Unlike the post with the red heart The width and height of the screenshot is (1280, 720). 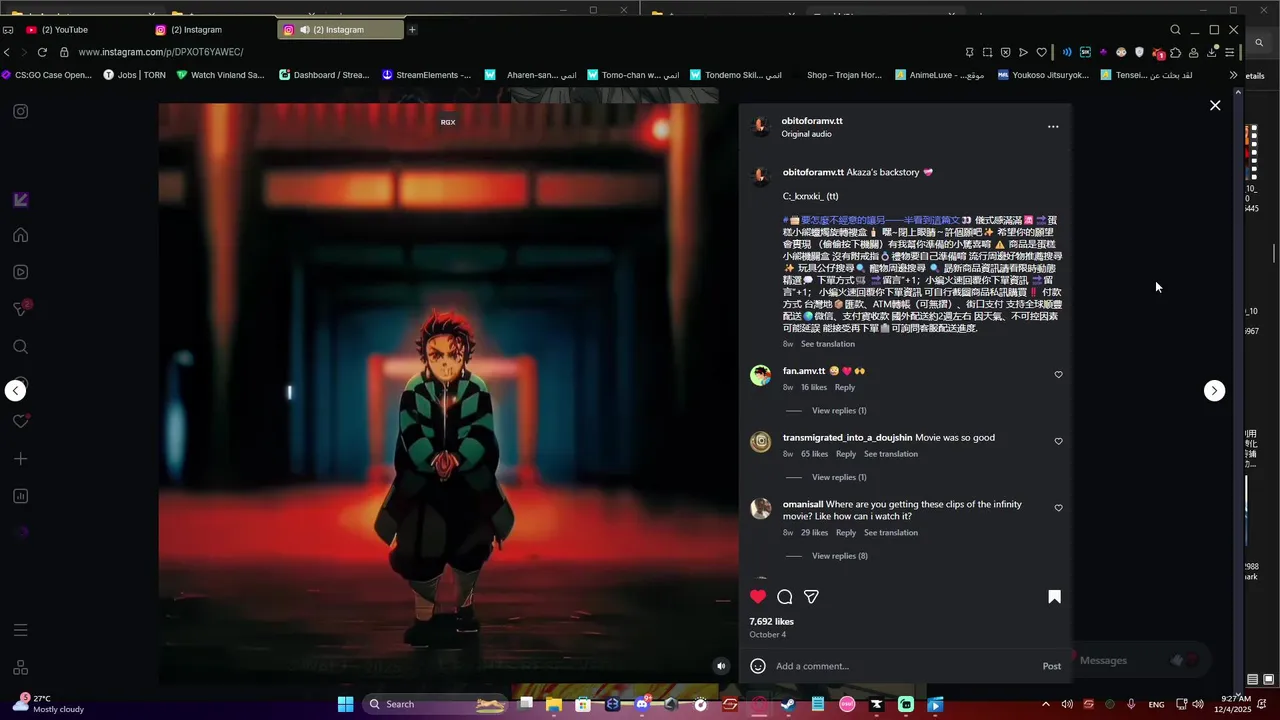(758, 597)
